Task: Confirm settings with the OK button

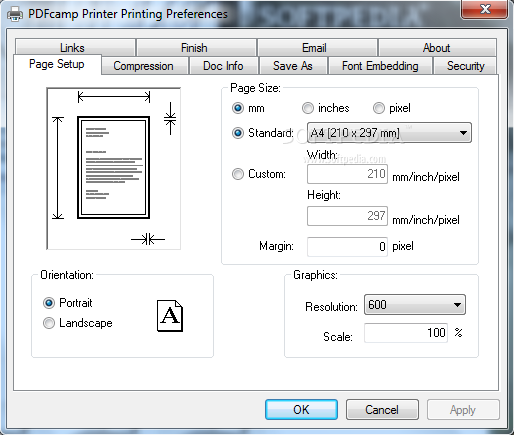Action: tap(301, 410)
